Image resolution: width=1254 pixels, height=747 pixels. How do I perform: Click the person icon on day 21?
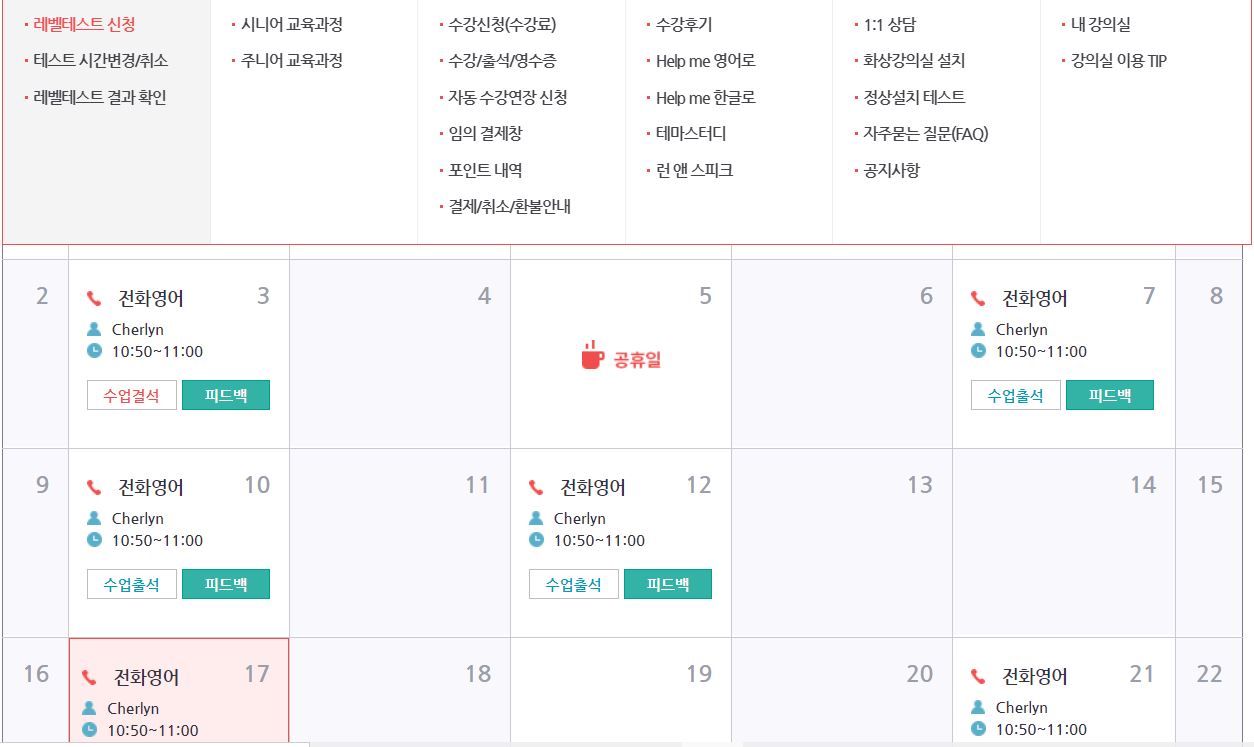978,707
